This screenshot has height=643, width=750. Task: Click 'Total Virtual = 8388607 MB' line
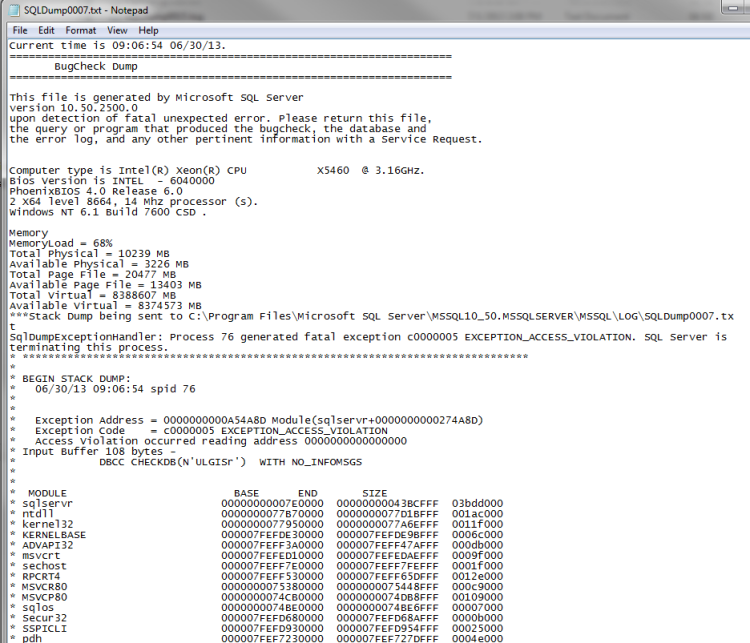tap(93, 296)
